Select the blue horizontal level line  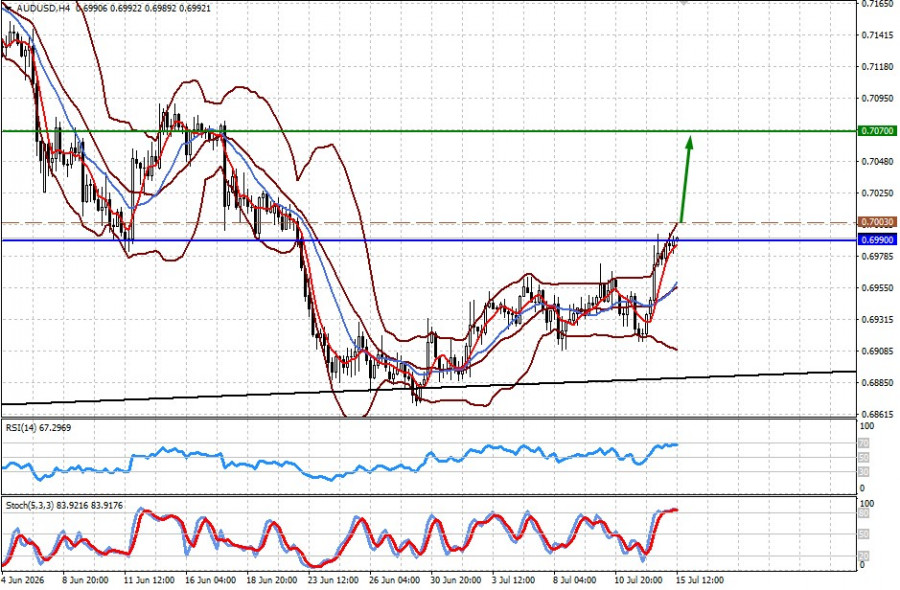click(x=428, y=240)
